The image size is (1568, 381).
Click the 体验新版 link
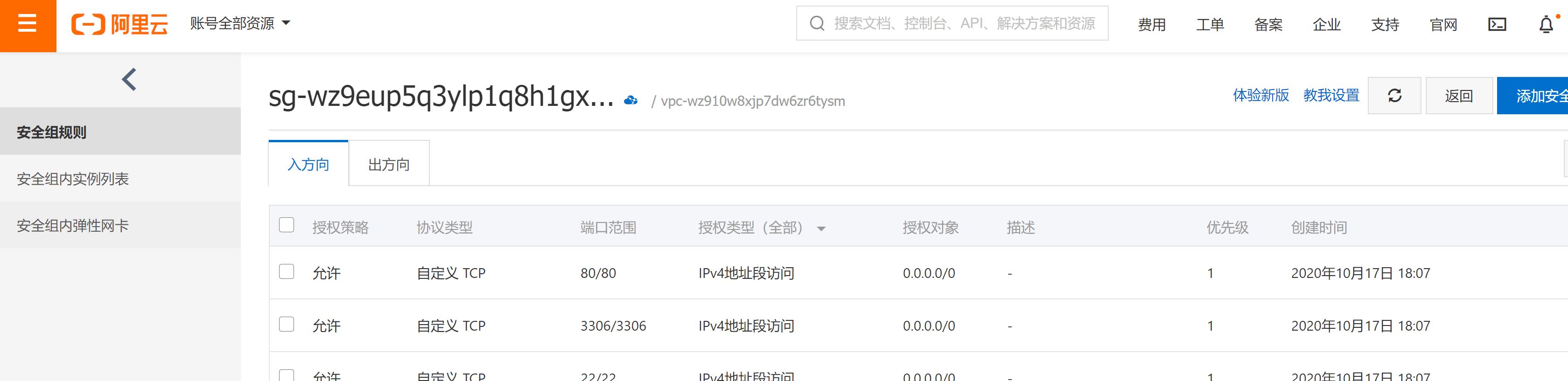tap(1261, 96)
